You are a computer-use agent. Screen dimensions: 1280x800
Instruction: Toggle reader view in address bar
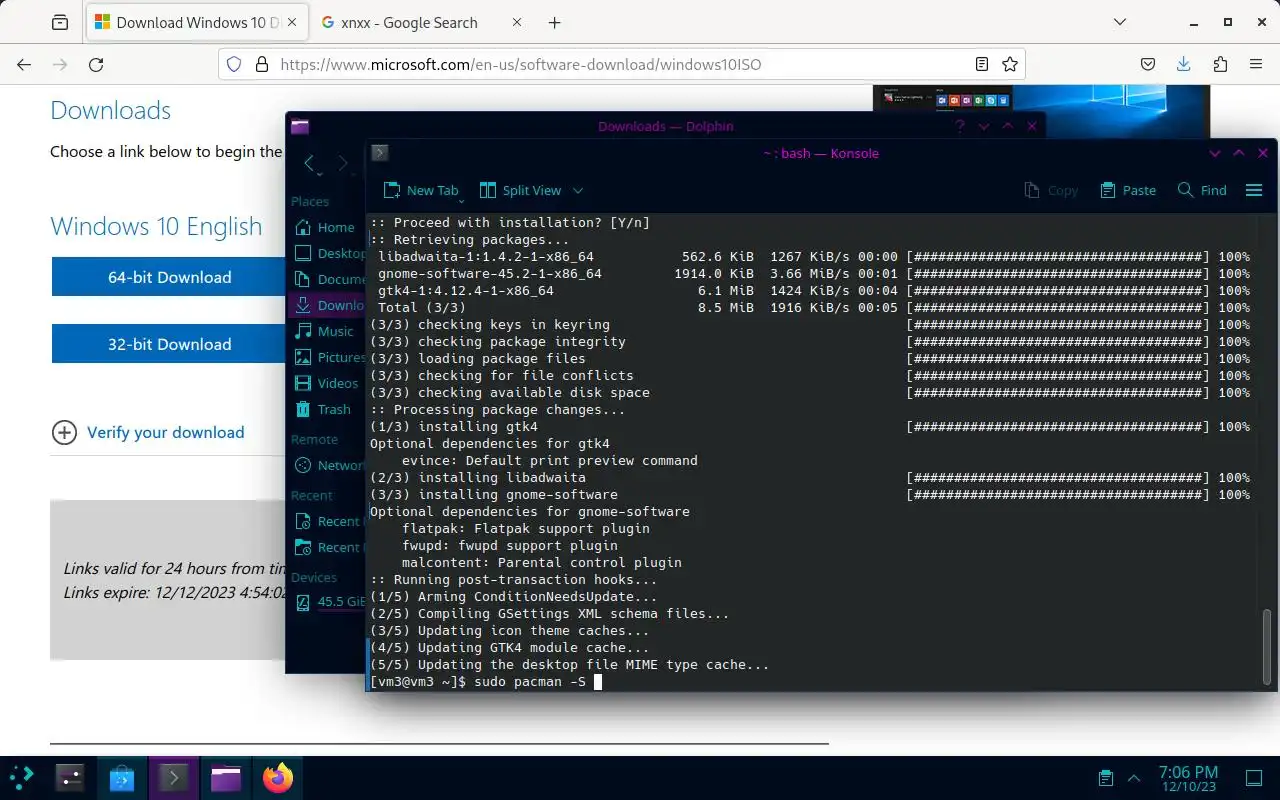(982, 64)
